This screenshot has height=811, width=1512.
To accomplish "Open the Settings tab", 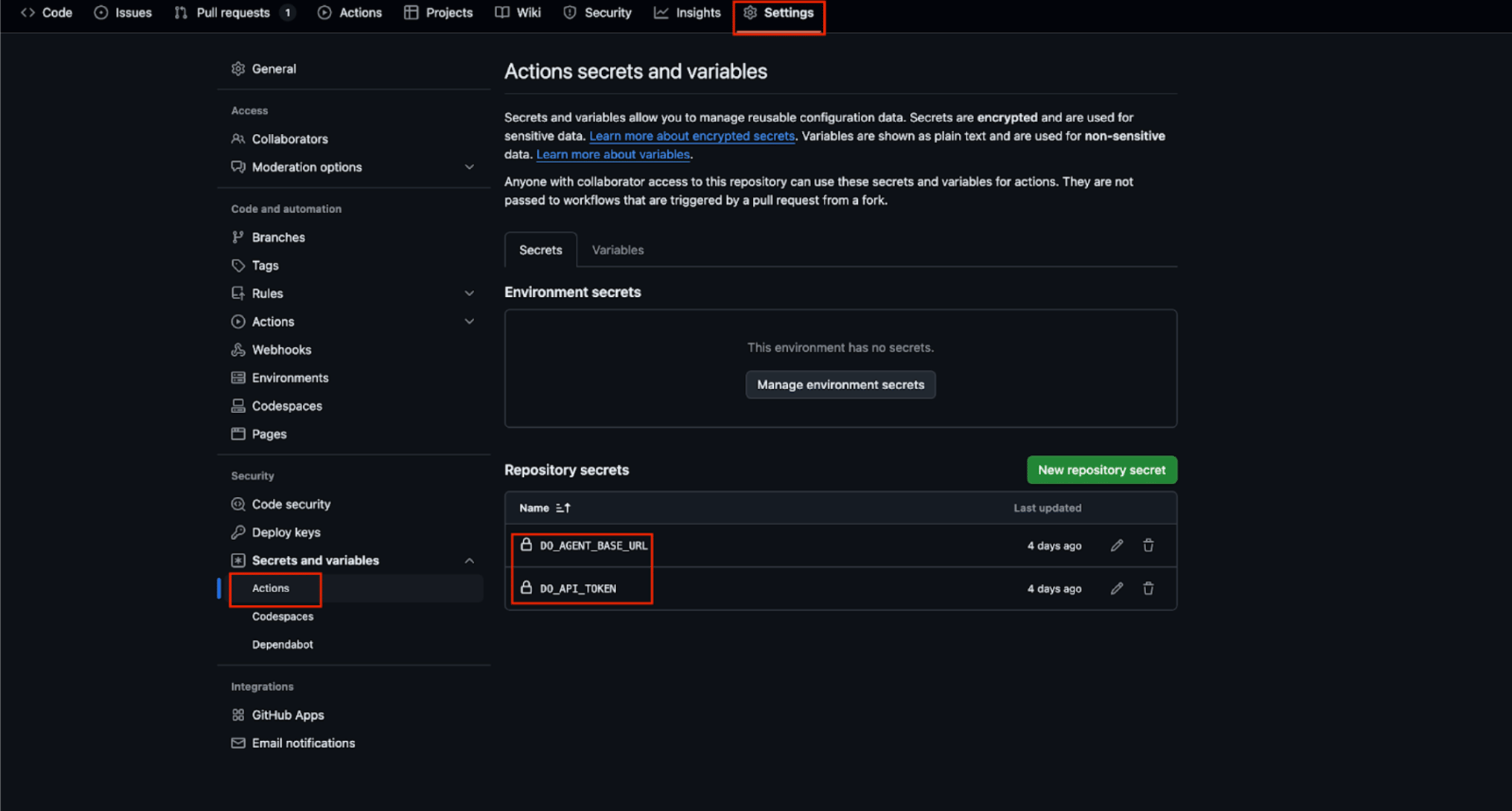I will coord(778,13).
